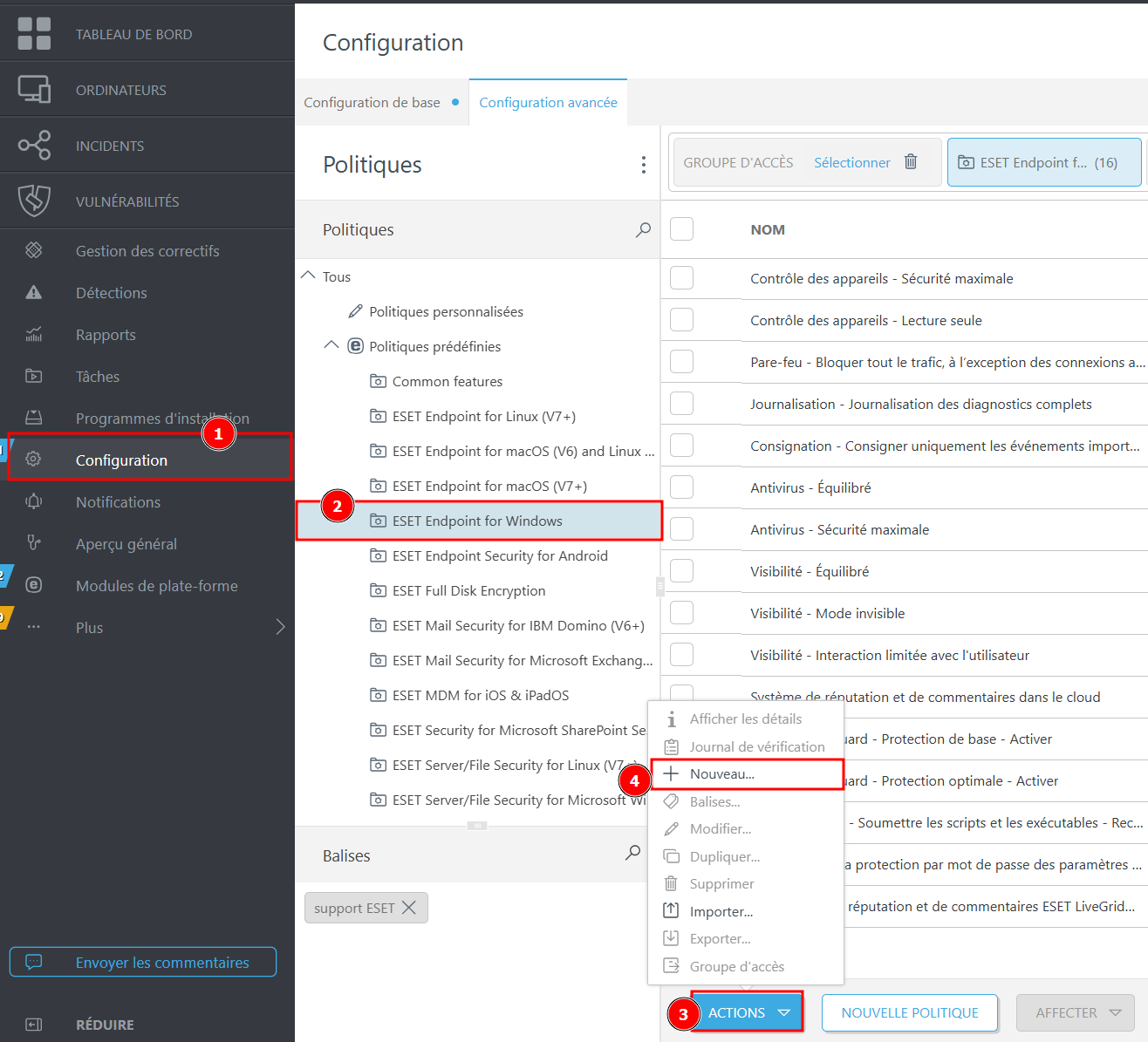
Task: Choose Importer... in the actions menu
Action: pyautogui.click(x=746, y=911)
